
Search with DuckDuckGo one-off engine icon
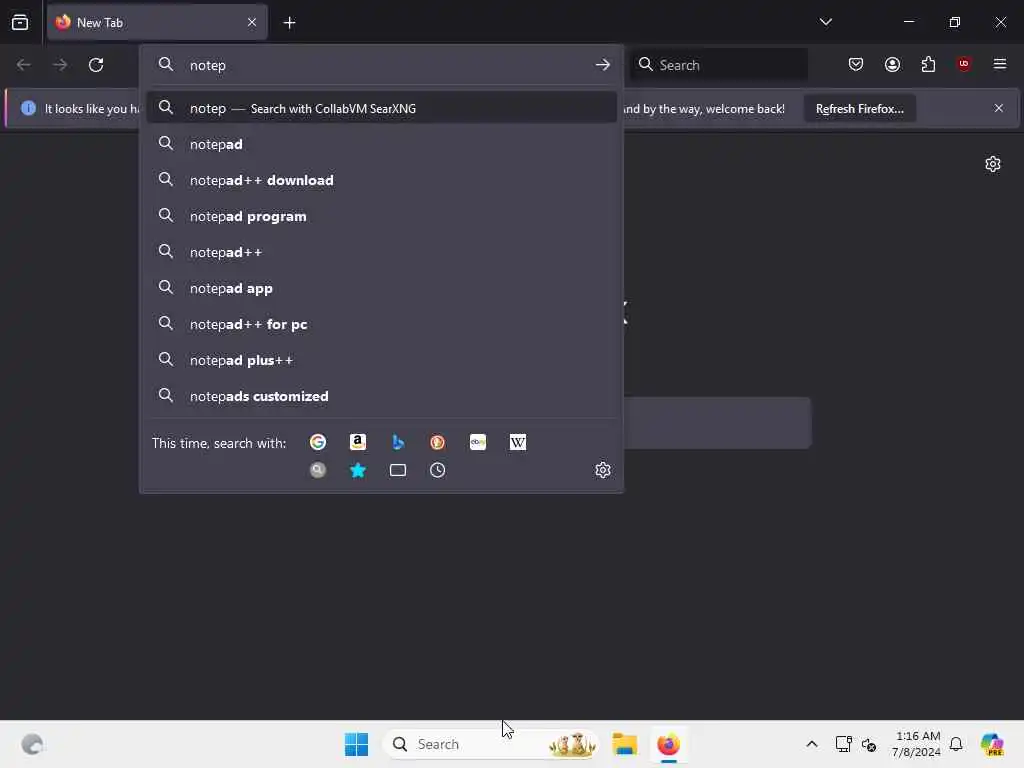tap(438, 442)
